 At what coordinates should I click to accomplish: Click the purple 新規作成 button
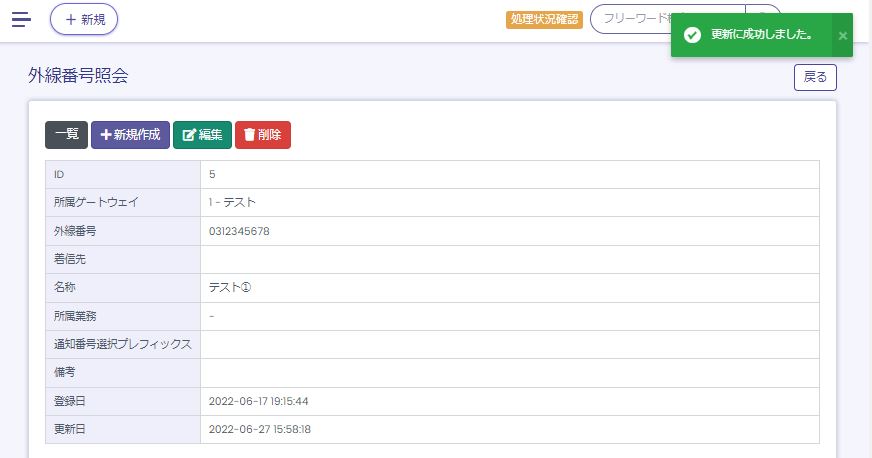click(x=130, y=135)
